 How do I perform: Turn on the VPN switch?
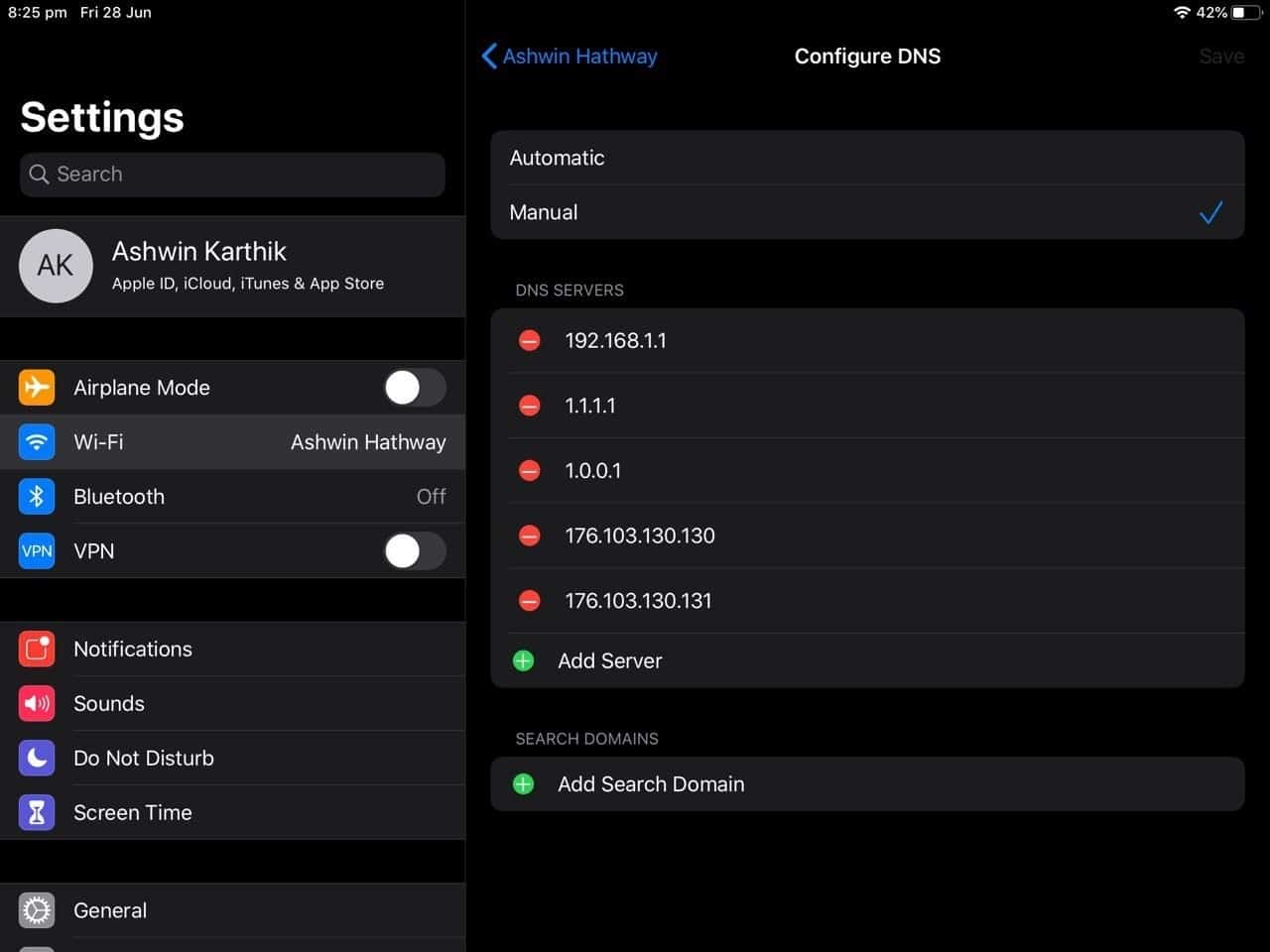tap(414, 551)
